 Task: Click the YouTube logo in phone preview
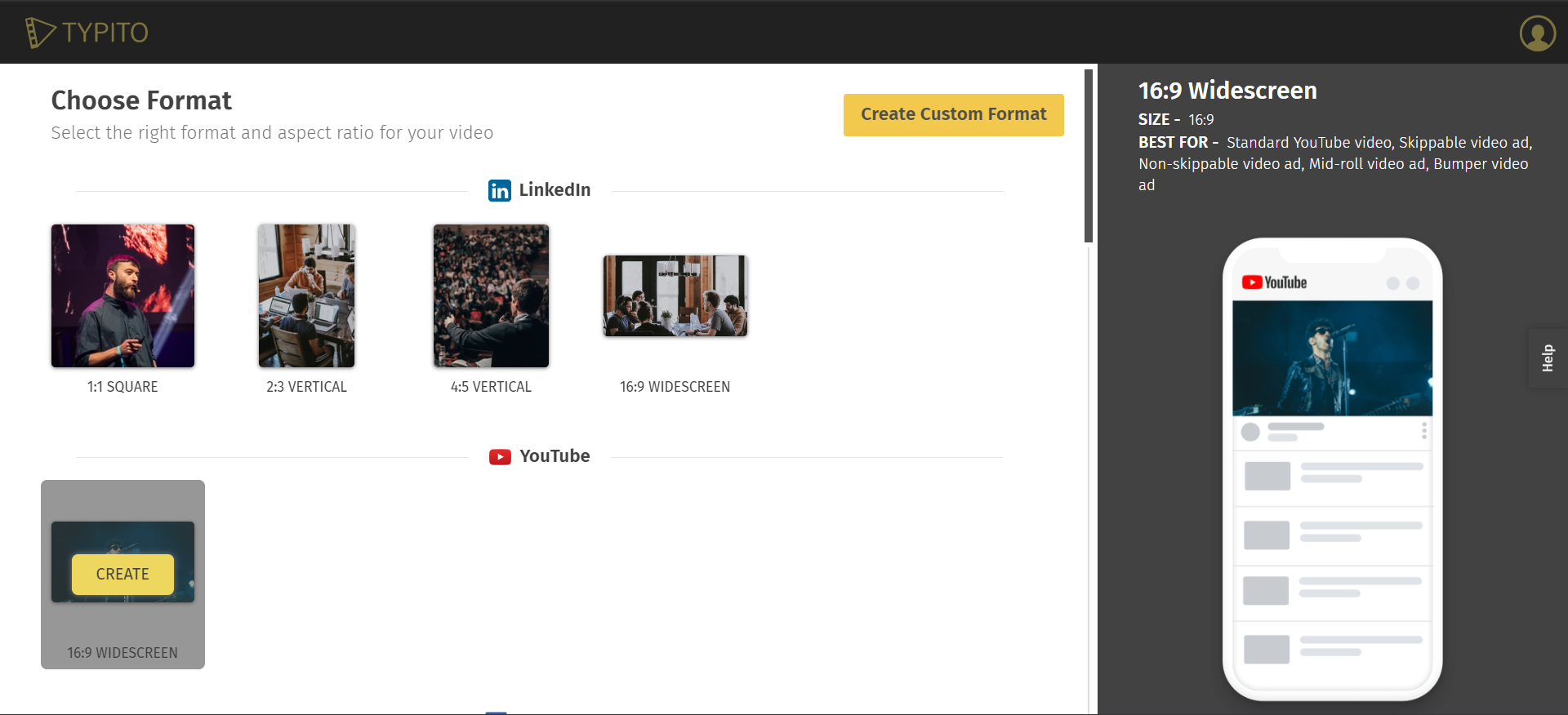click(x=1274, y=282)
